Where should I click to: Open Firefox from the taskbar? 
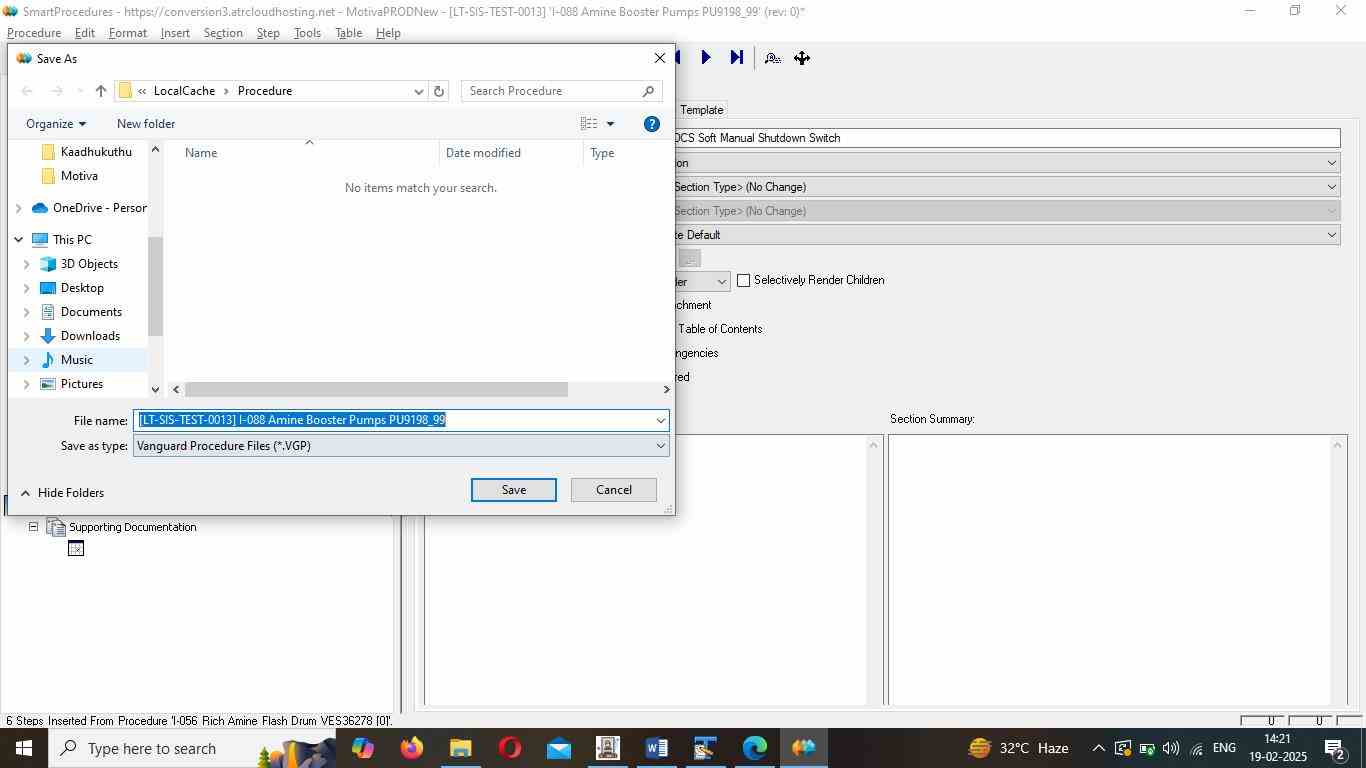(x=411, y=748)
